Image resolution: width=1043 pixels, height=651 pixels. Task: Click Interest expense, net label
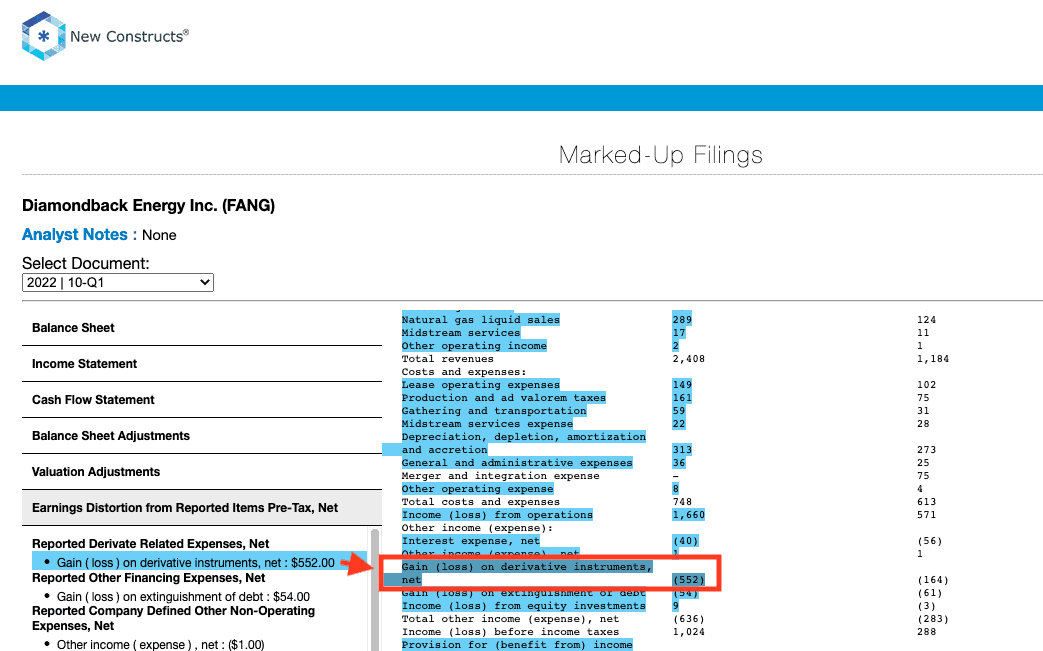coord(470,541)
